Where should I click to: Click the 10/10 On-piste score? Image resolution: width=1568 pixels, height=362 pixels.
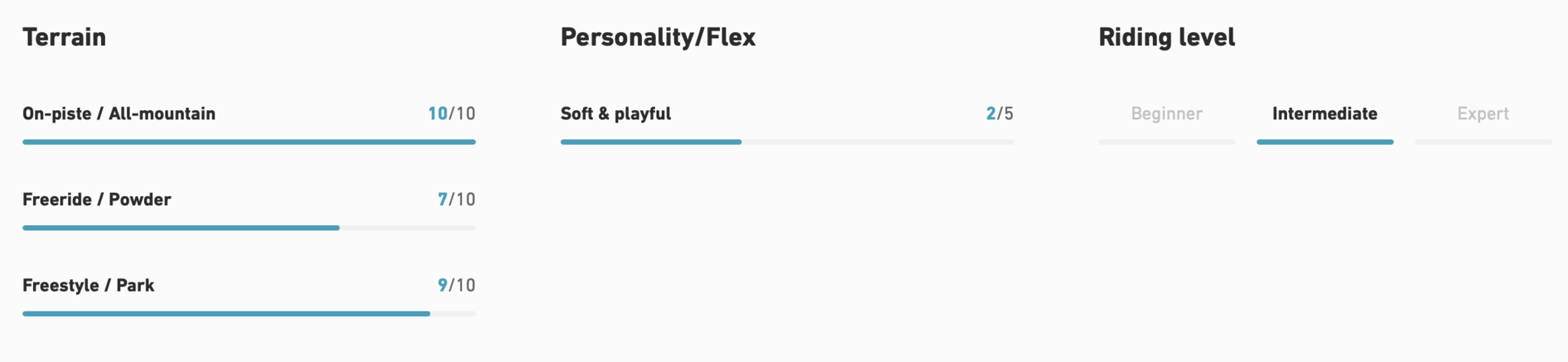451,114
